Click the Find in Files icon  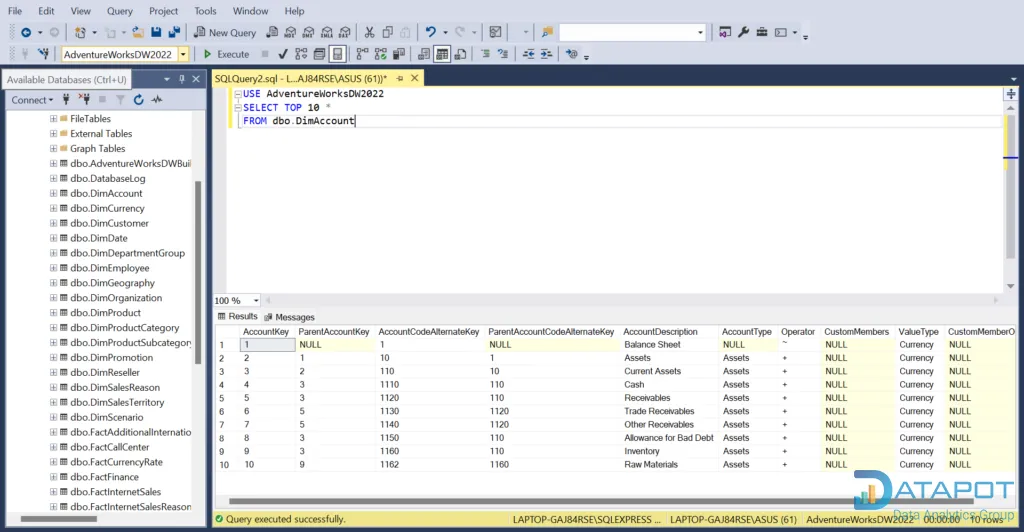point(547,32)
